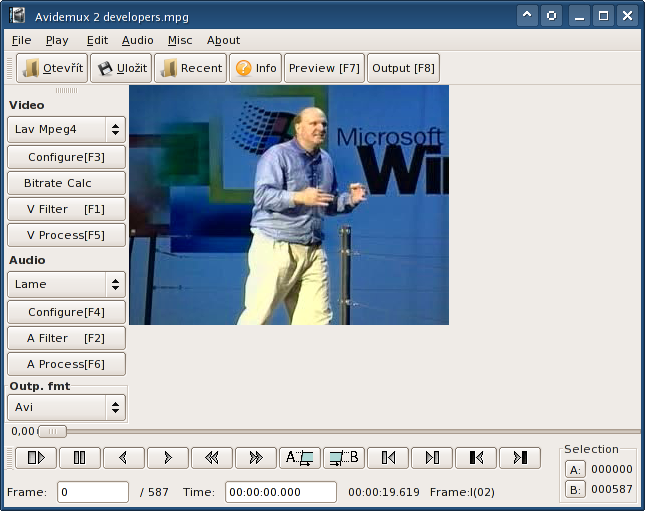
Task: Click the Play video button
Action: (36, 458)
